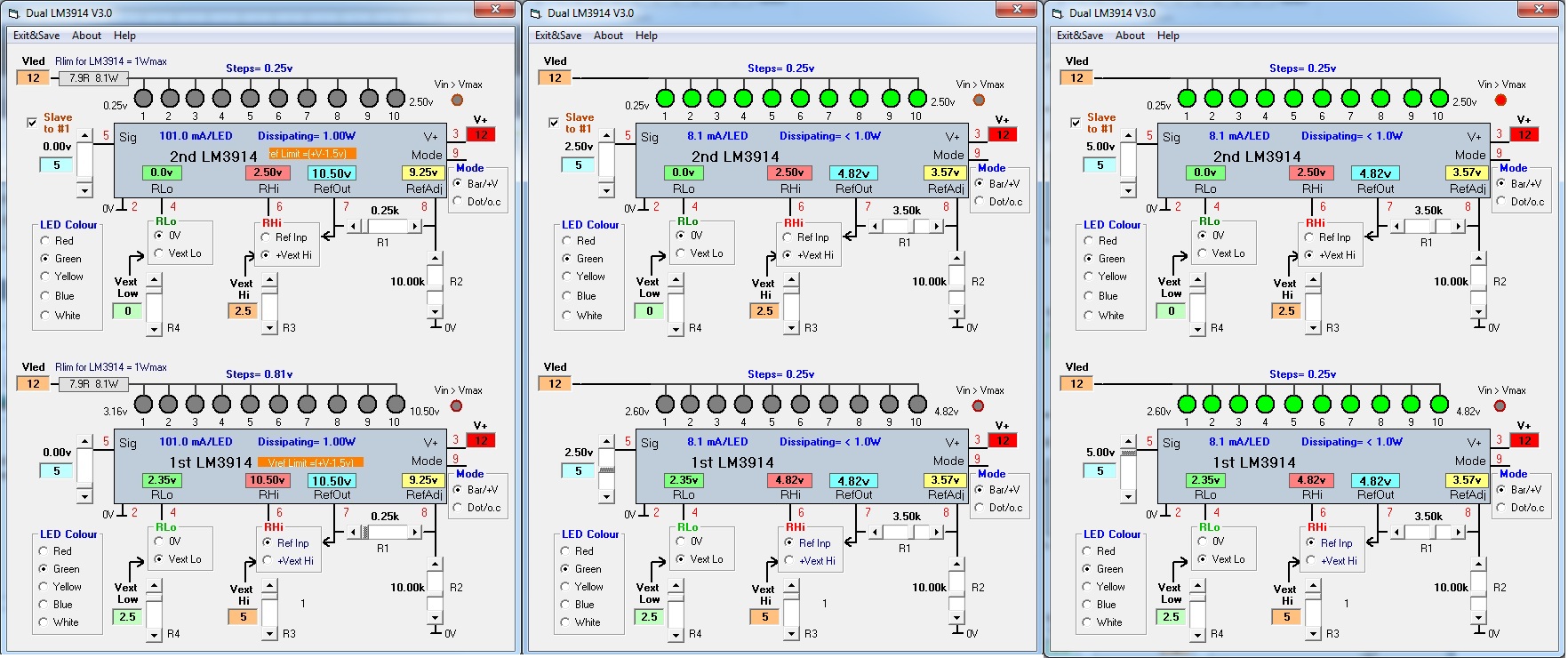Select Red LED colour in left window's upper section
This screenshot has width=1568, height=658.
[x=45, y=240]
